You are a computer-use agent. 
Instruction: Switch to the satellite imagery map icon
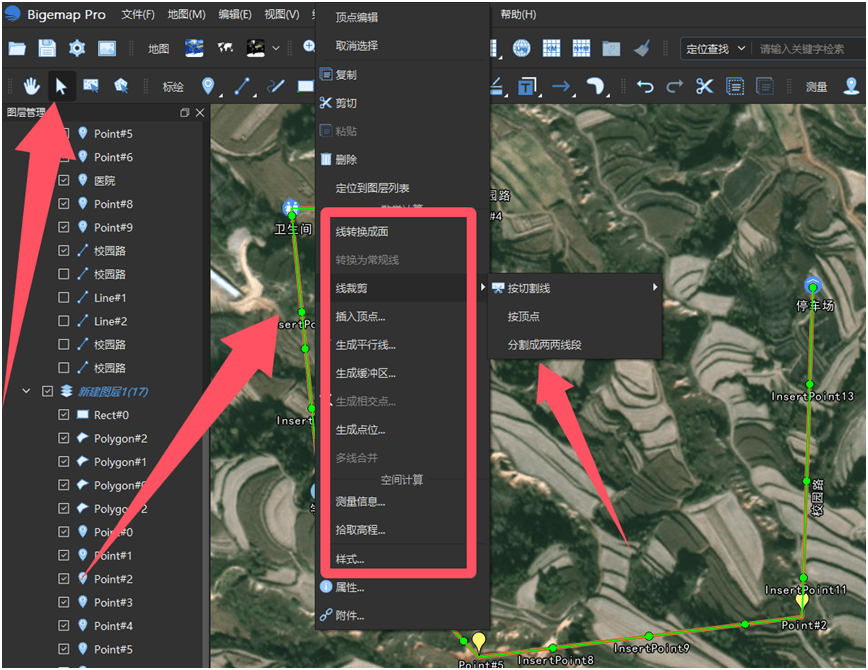coord(194,49)
